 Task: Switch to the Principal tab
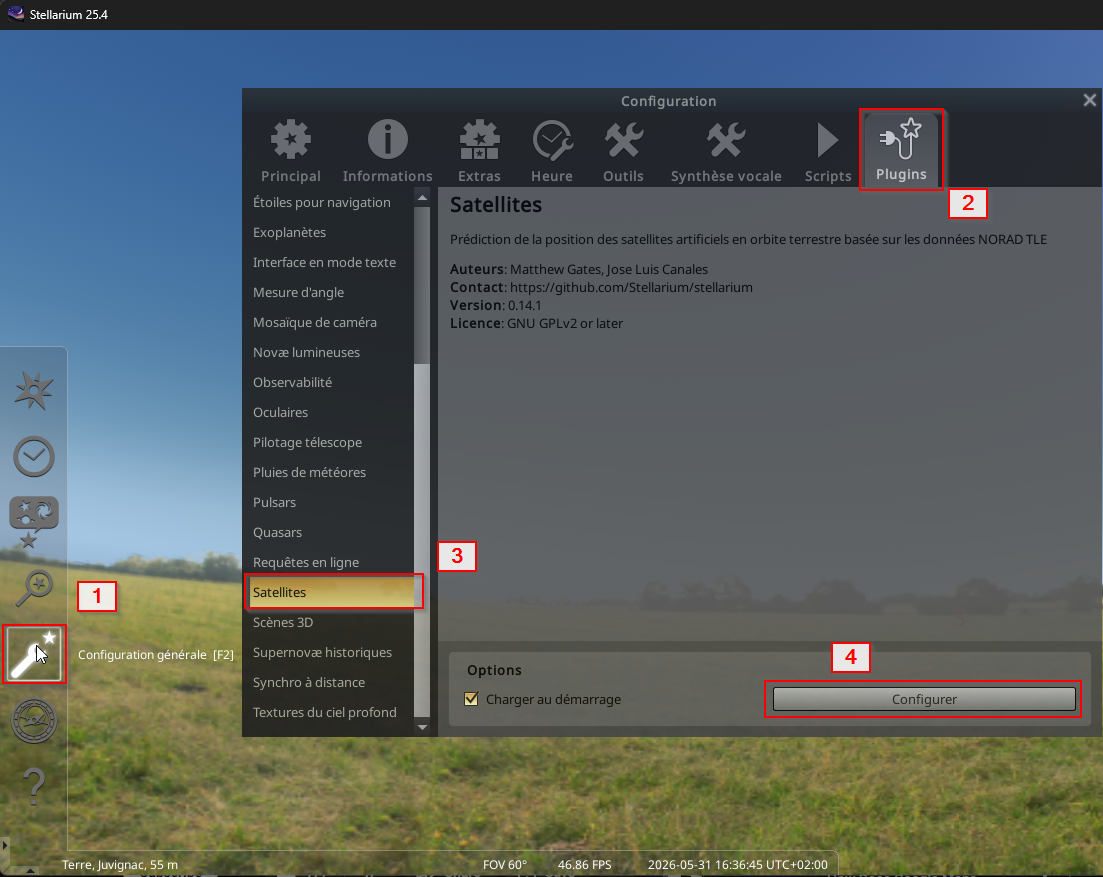[x=291, y=151]
